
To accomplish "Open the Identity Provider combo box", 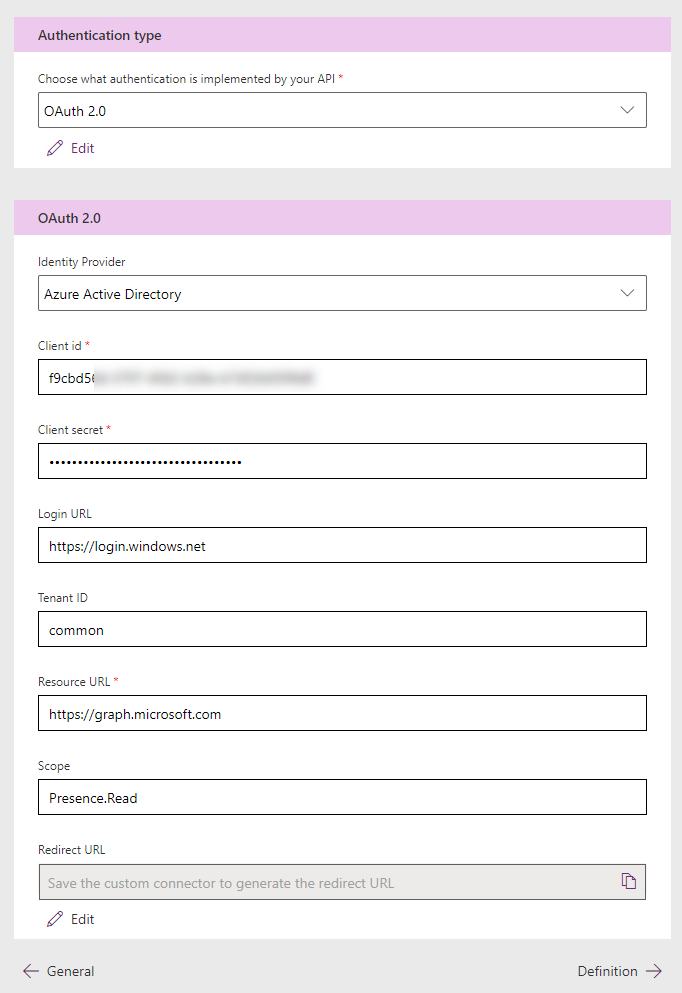I will tap(342, 293).
